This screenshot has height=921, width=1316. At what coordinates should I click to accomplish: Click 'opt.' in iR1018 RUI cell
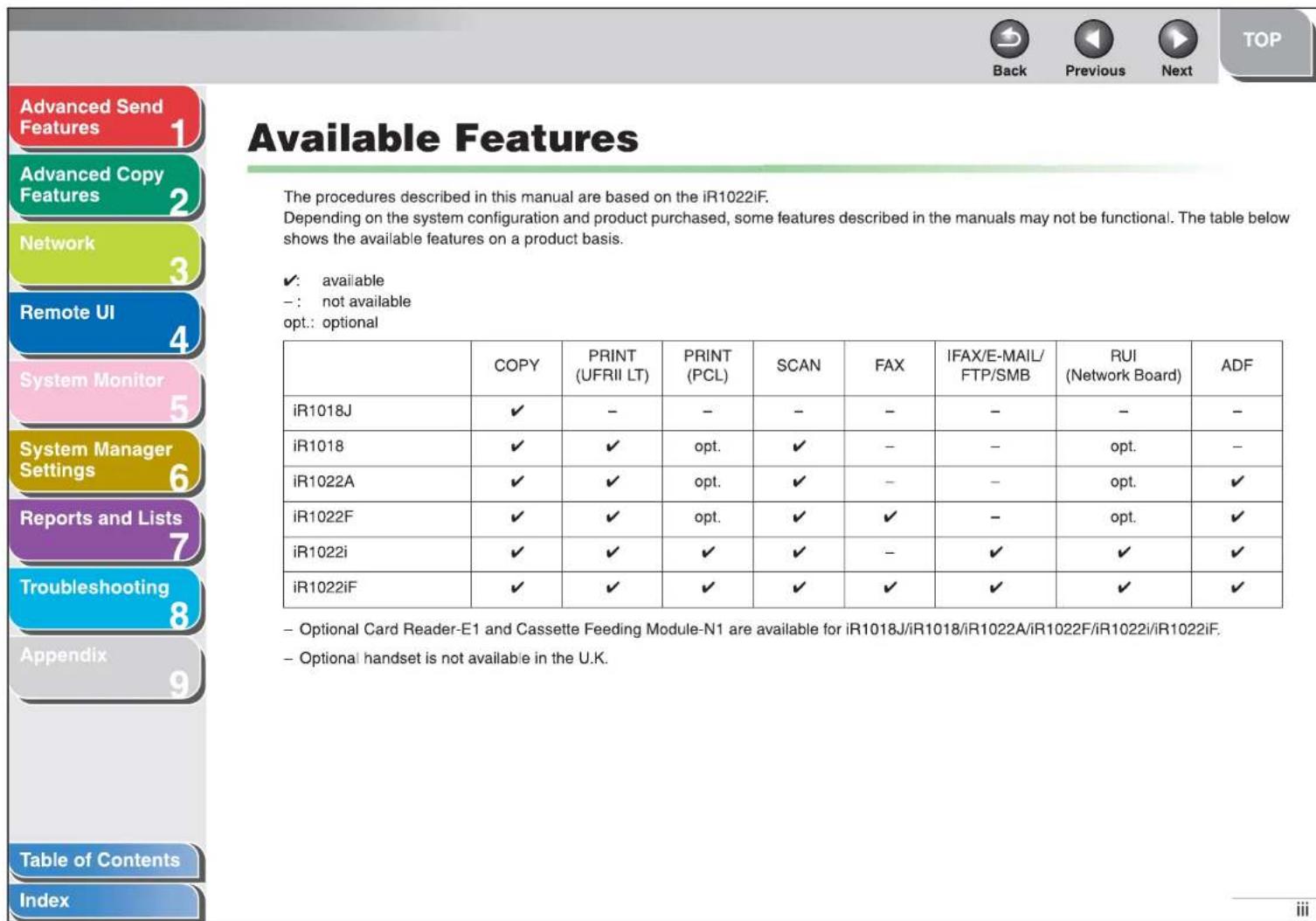1123,447
